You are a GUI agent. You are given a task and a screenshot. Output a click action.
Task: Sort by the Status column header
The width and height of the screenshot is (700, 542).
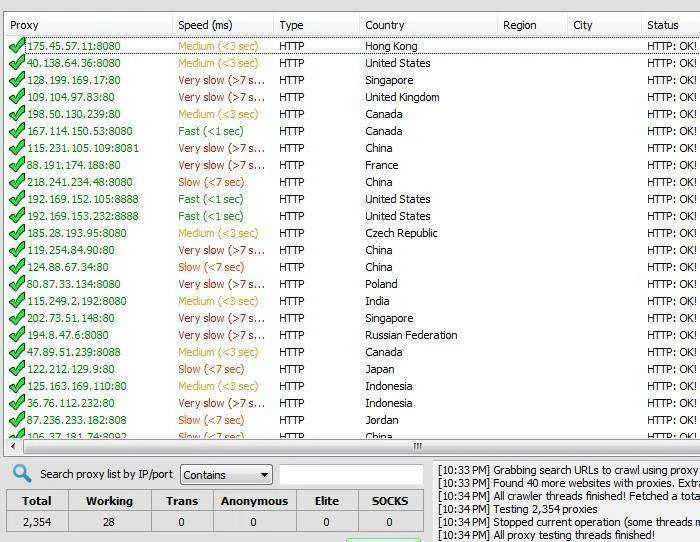(x=671, y=25)
